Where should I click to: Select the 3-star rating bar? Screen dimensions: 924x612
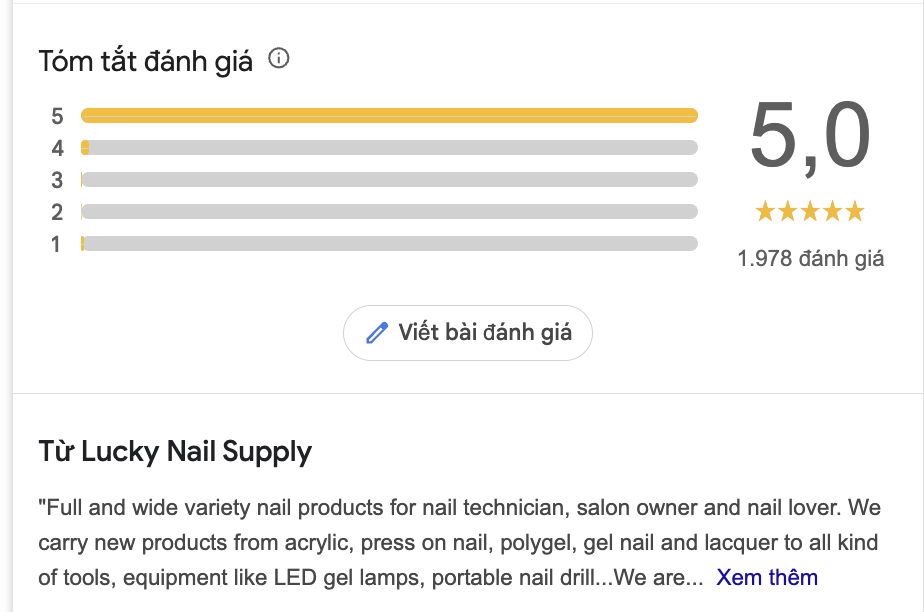390,180
